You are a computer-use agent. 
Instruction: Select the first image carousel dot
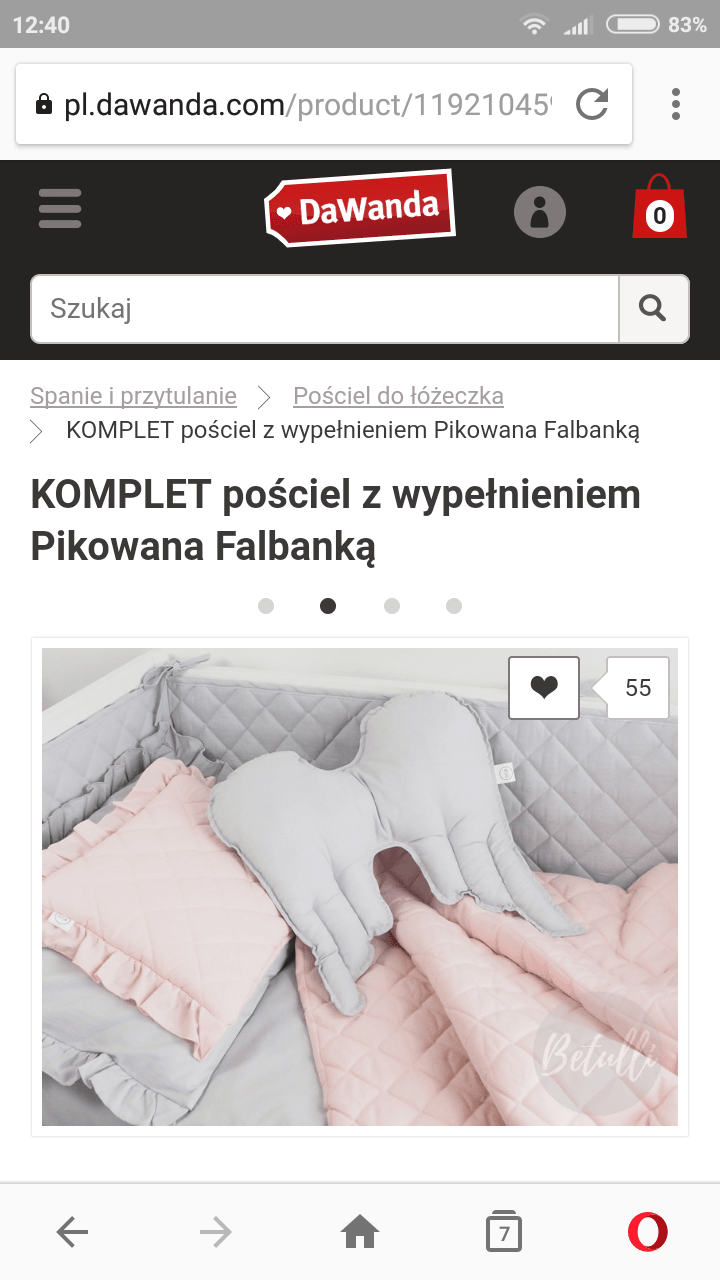coord(266,606)
